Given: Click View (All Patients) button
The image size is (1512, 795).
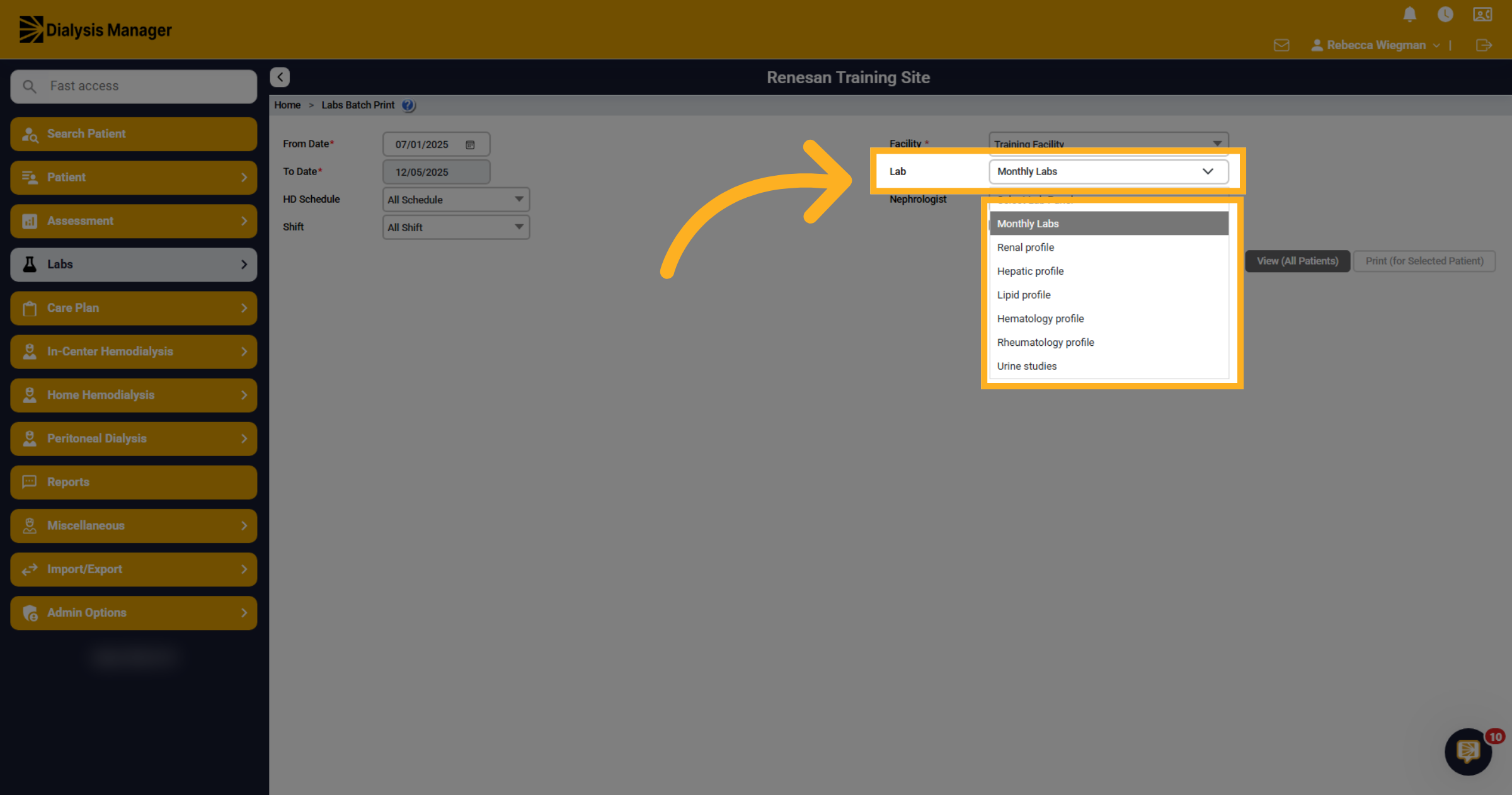Looking at the screenshot, I should [1297, 261].
